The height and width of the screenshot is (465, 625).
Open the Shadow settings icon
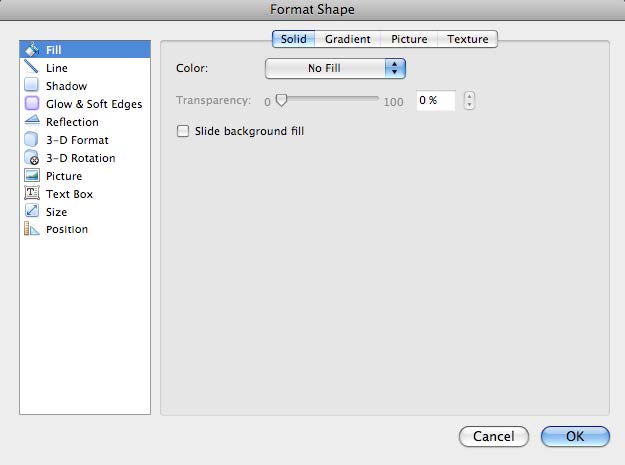coord(31,86)
